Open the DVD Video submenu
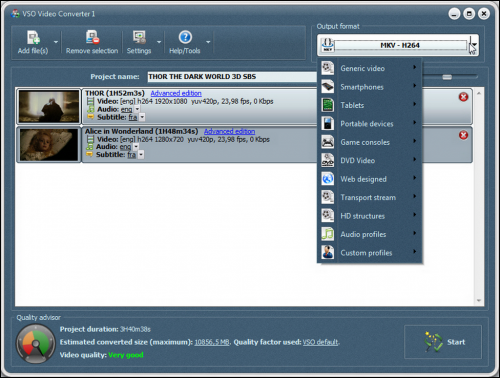This screenshot has width=500, height=378. click(x=370, y=161)
